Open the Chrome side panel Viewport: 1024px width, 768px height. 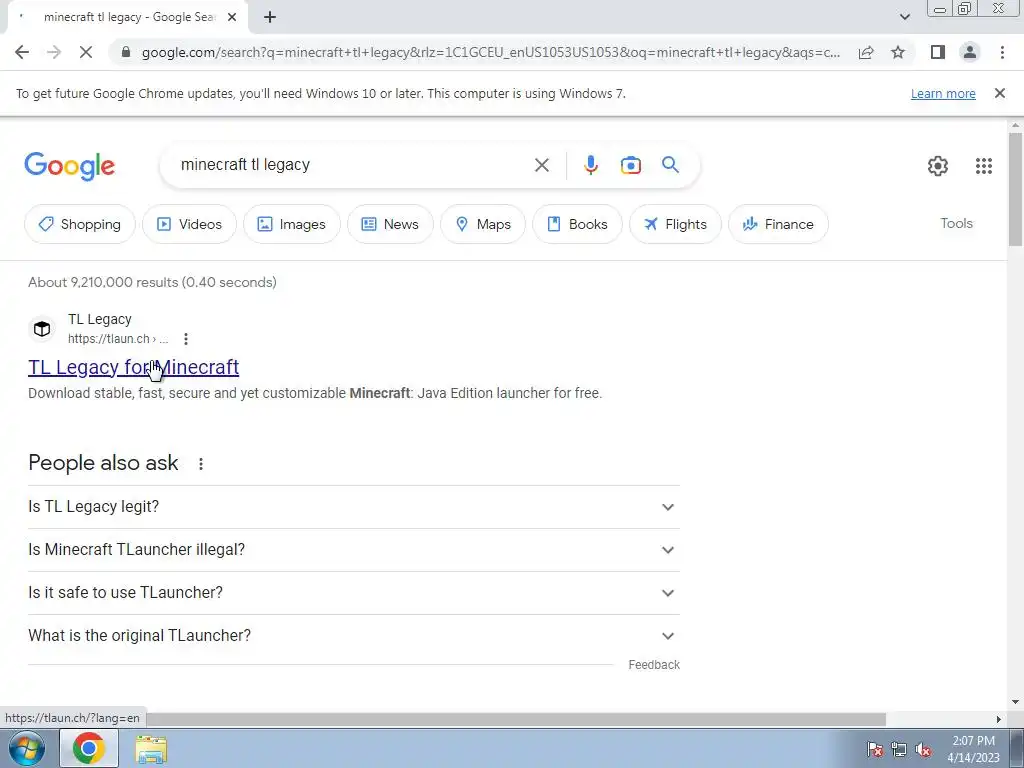coord(938,52)
